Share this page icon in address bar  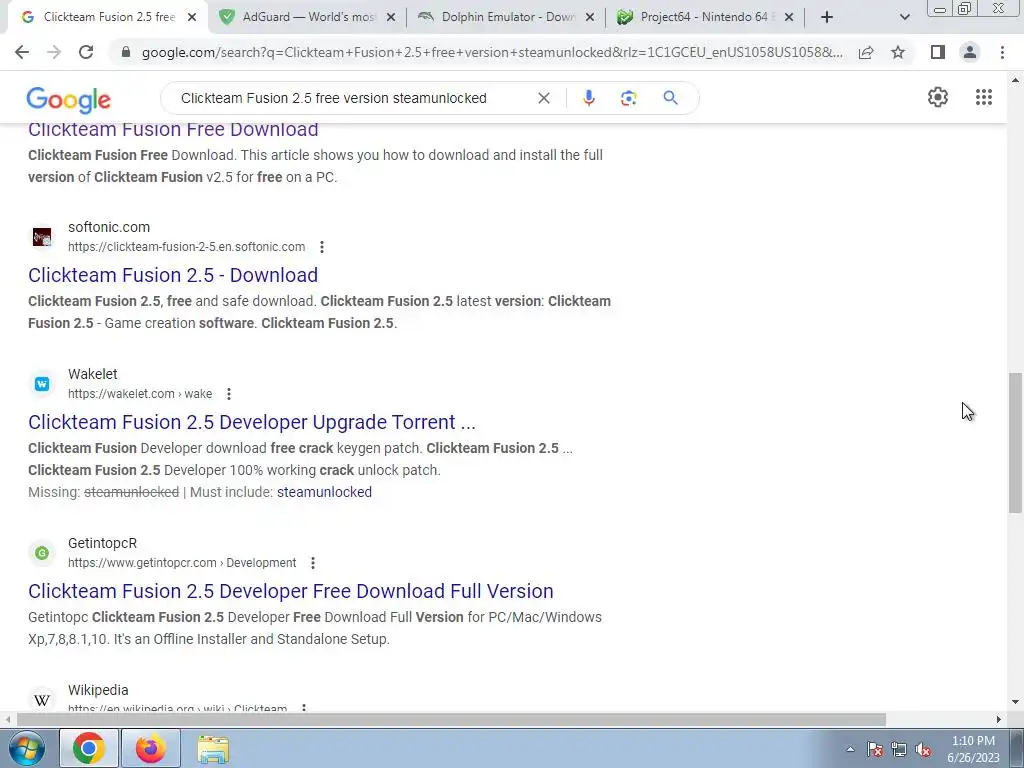(866, 52)
